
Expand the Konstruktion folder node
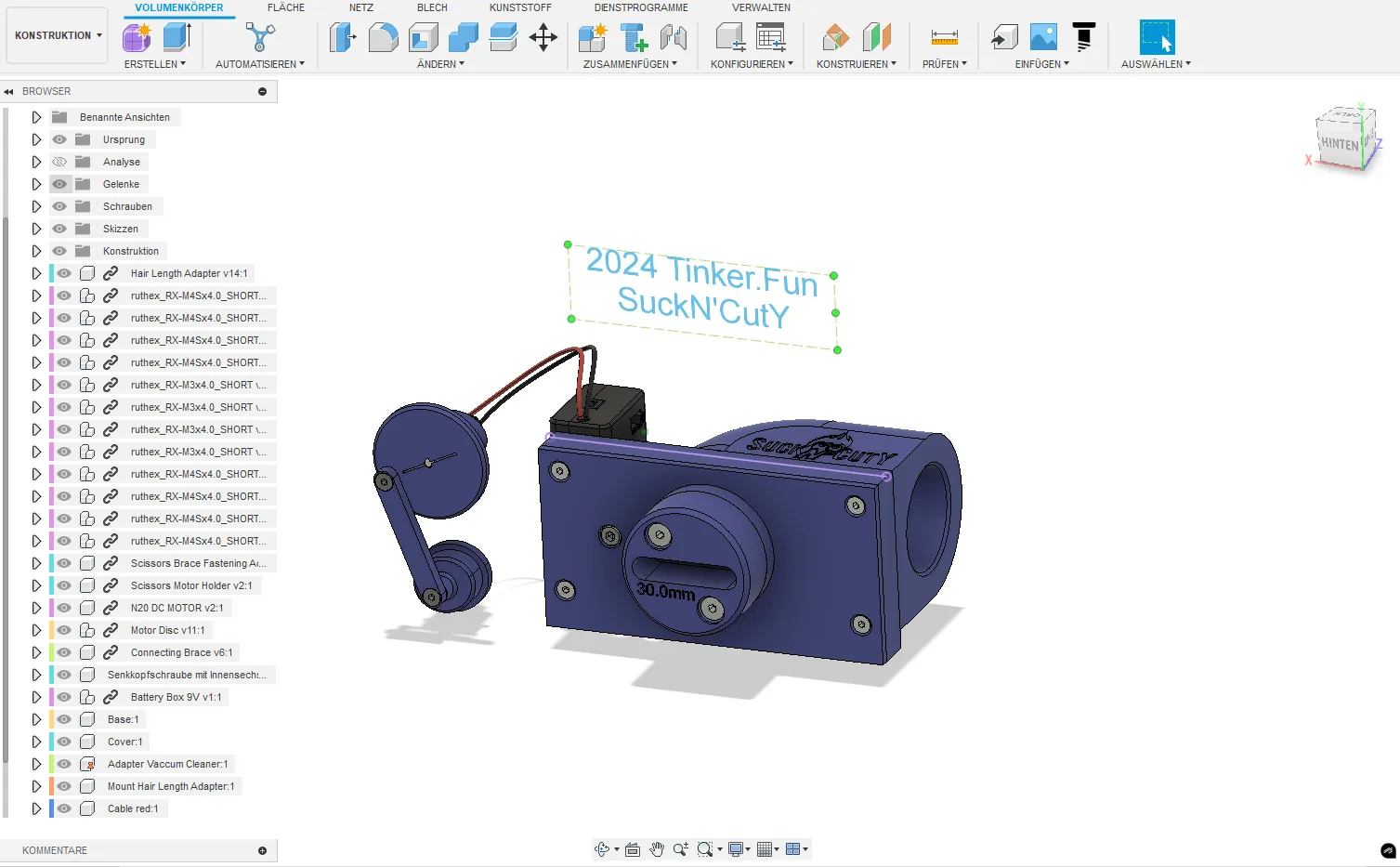tap(36, 251)
